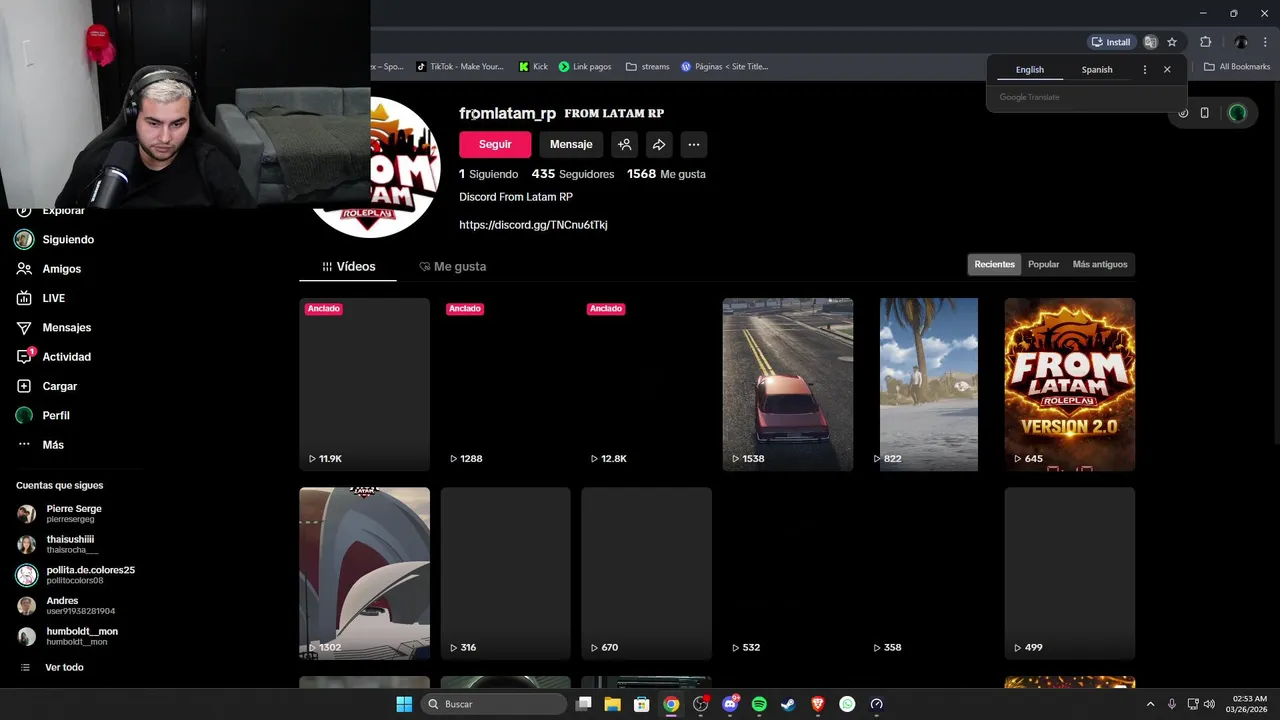Open the Version 2.0 video thumbnail

(1070, 384)
